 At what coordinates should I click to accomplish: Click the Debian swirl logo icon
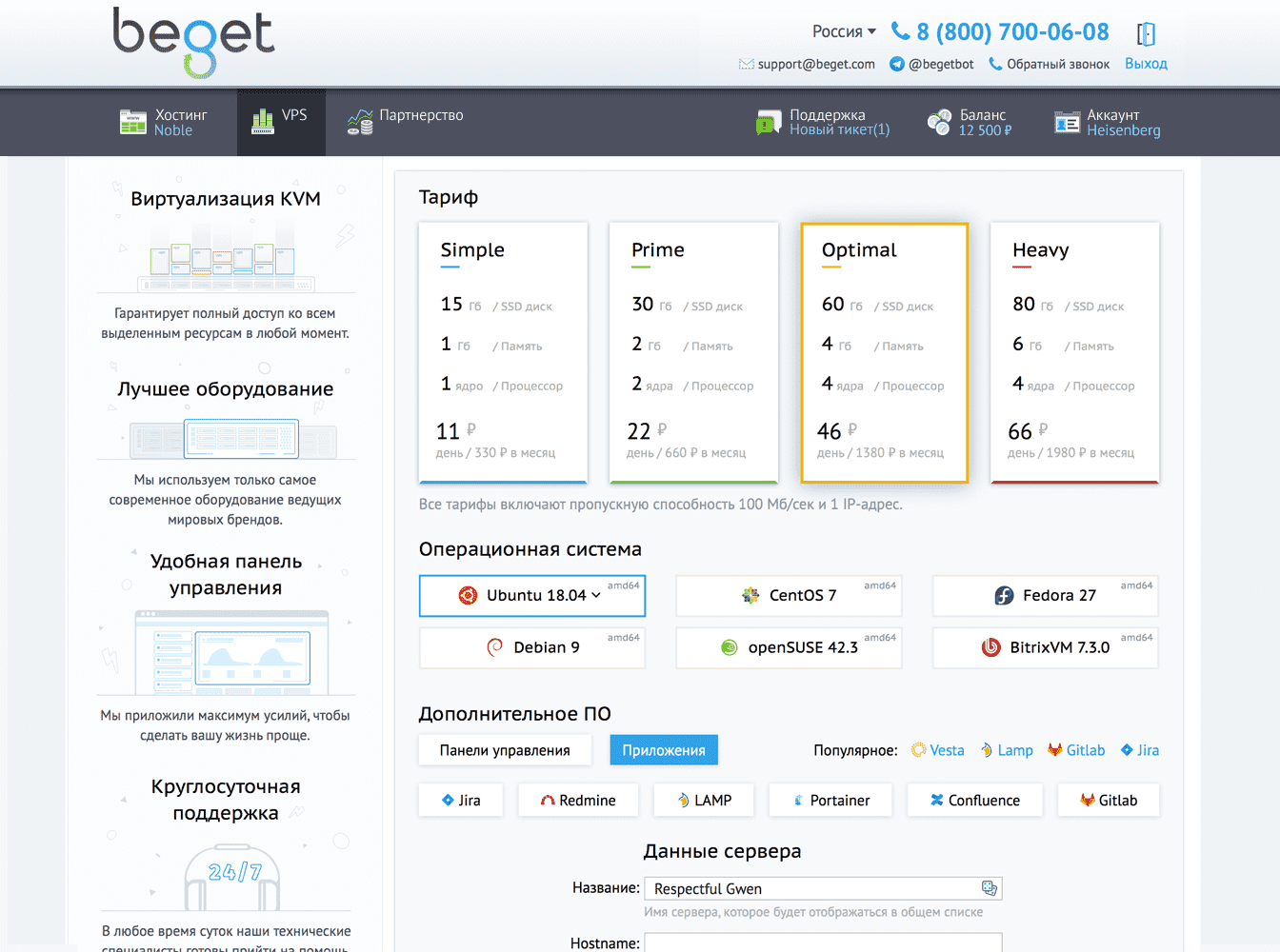click(x=494, y=647)
